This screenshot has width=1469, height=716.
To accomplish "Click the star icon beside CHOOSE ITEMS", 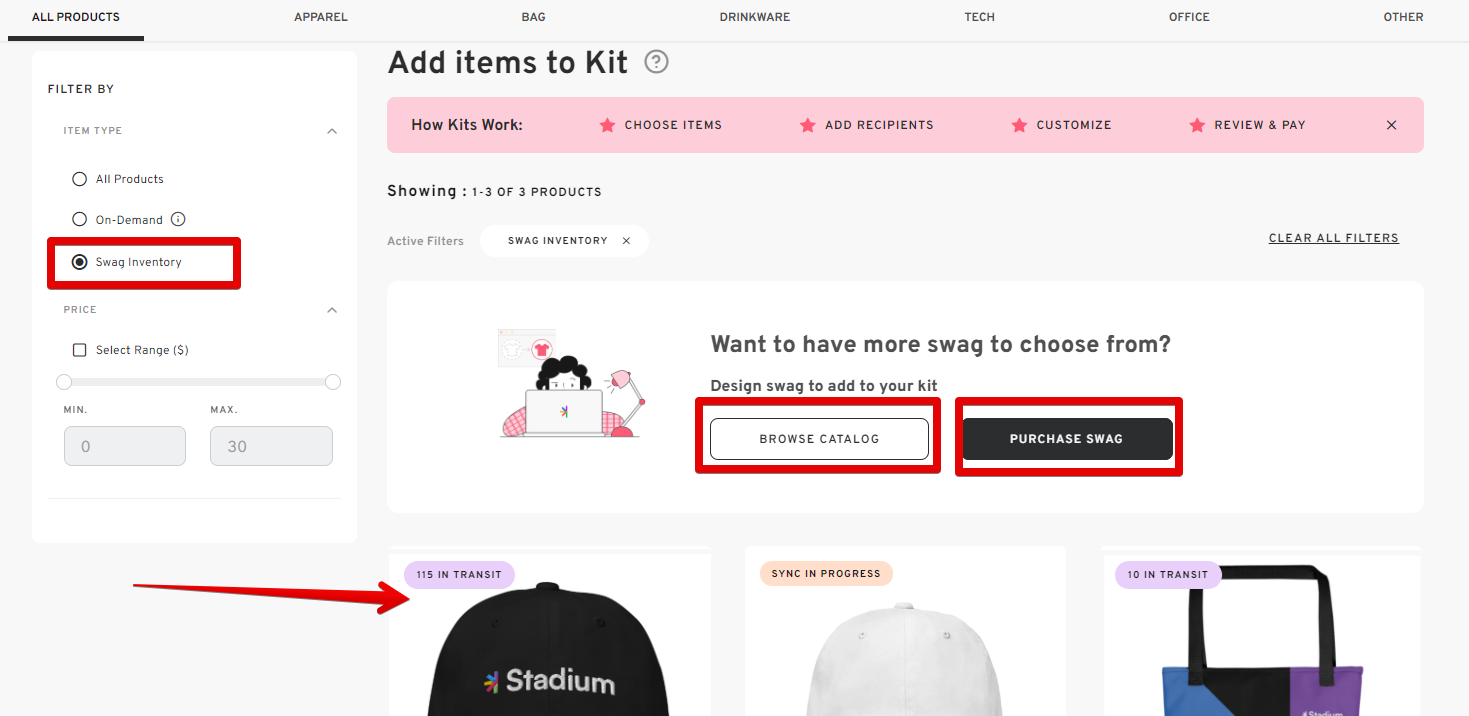I will point(607,125).
